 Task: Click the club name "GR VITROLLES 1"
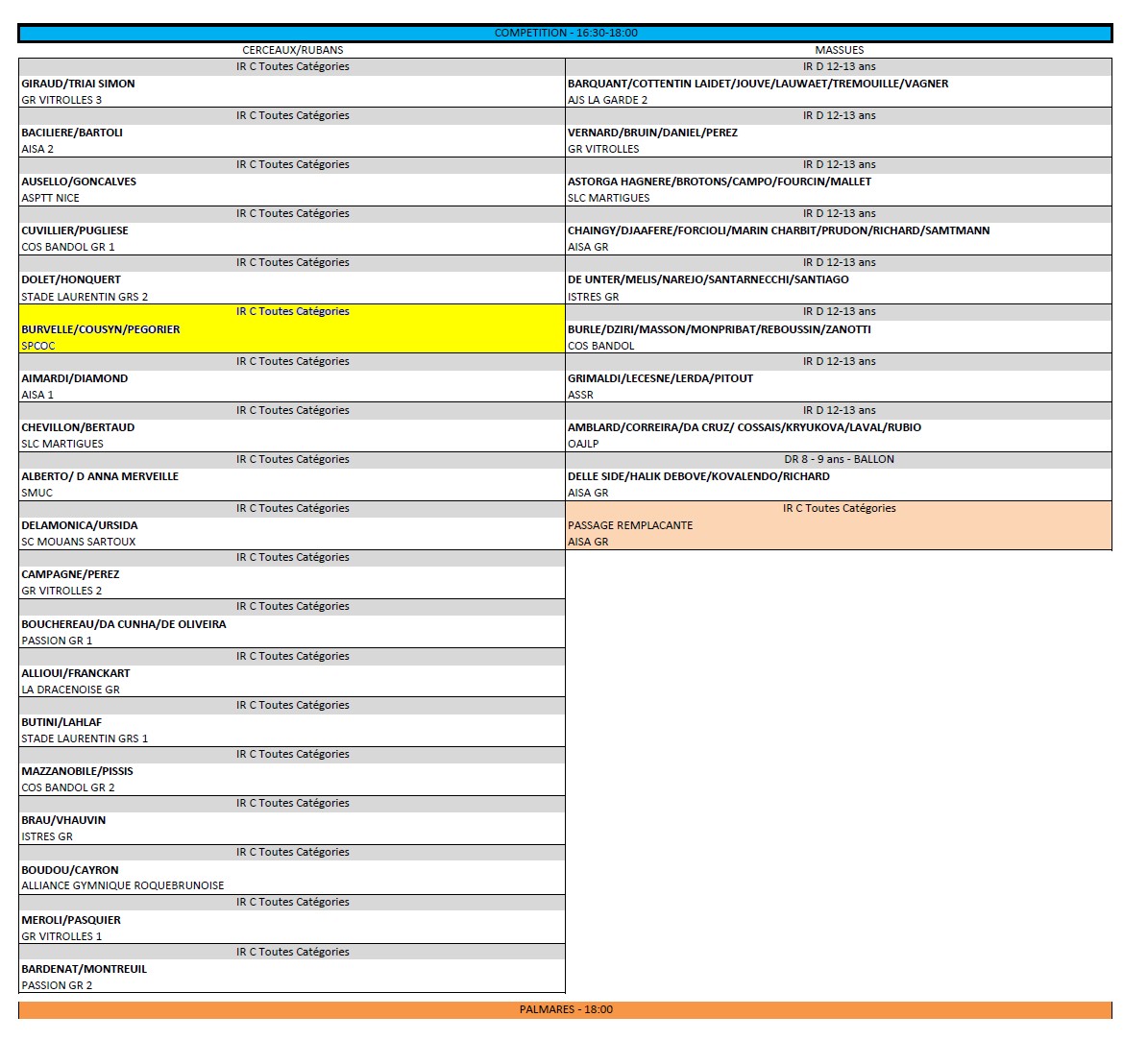coord(61,936)
